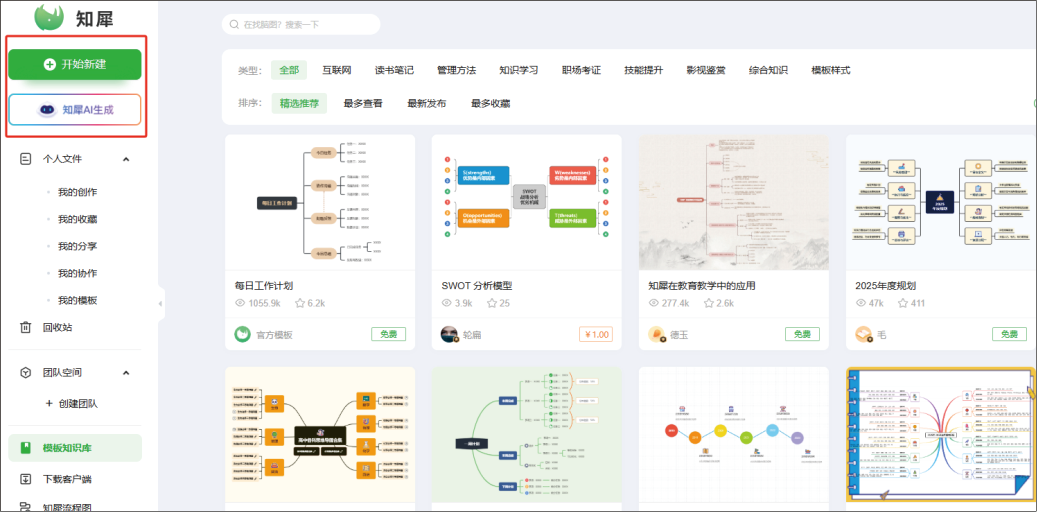Sort templates by 最多查看
This screenshot has height=512, width=1037.
tap(363, 103)
